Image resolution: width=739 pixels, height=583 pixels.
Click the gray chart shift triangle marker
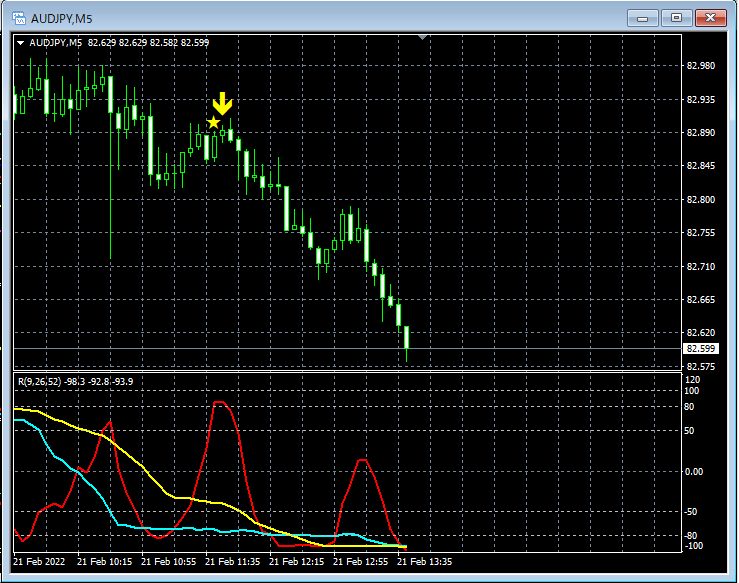point(423,37)
